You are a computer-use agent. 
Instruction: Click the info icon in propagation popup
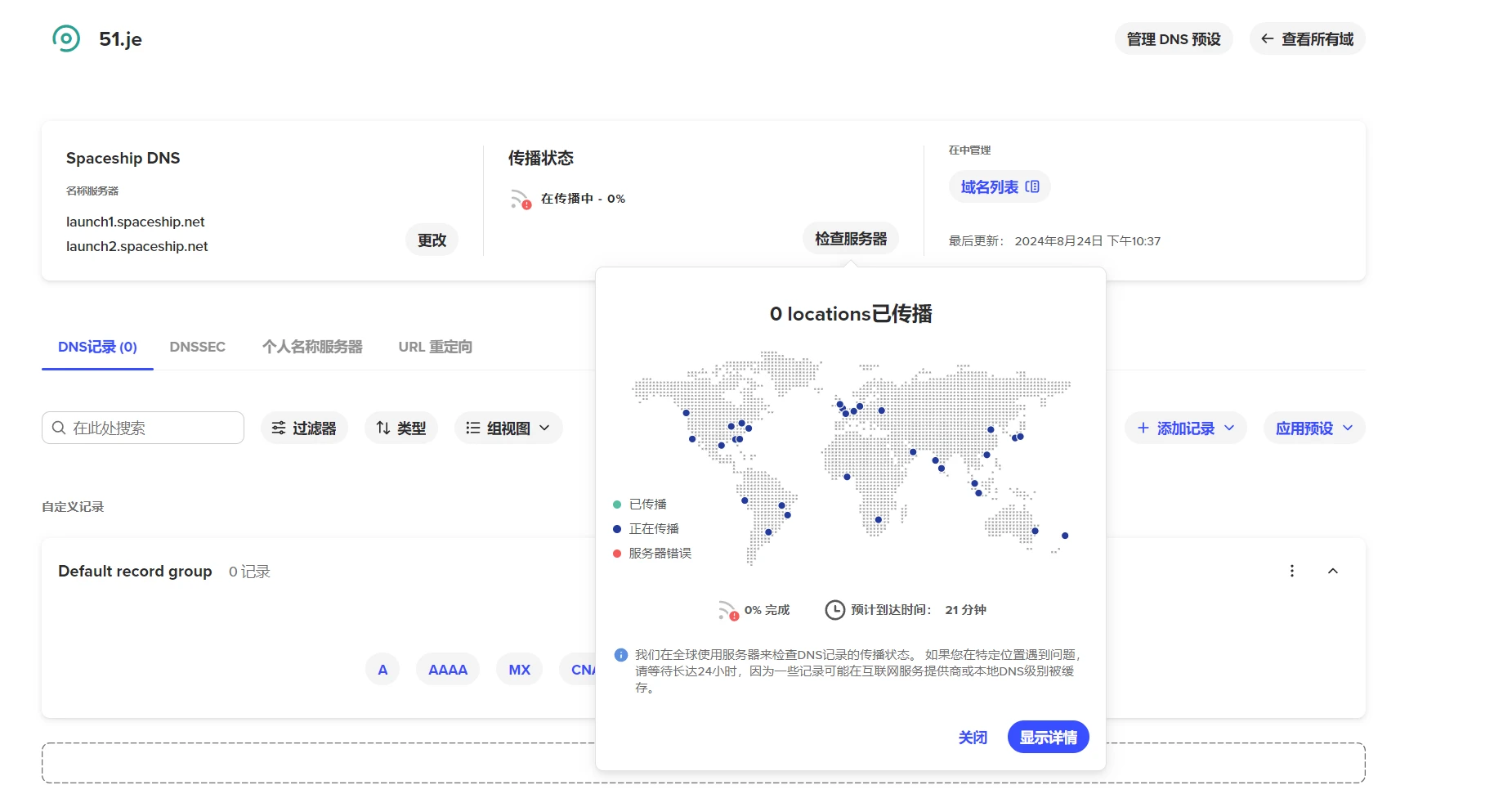pyautogui.click(x=620, y=655)
